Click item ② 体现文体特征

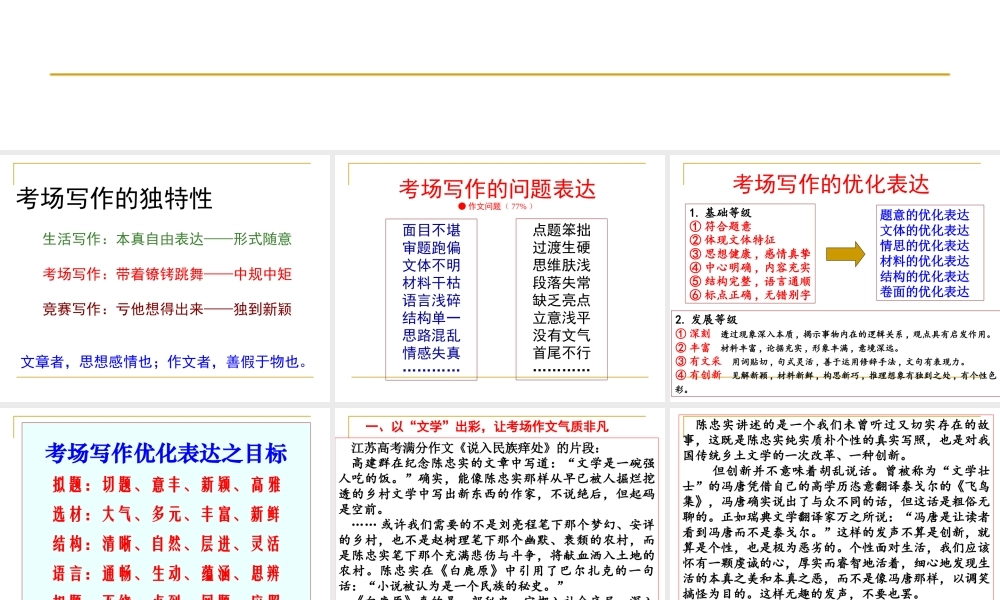tap(732, 240)
